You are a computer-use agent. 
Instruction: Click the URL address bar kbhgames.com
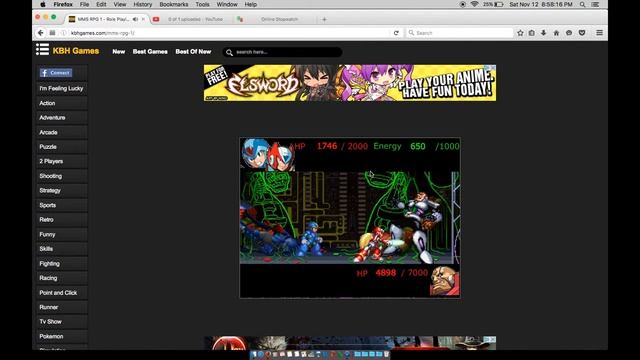[x=229, y=33]
